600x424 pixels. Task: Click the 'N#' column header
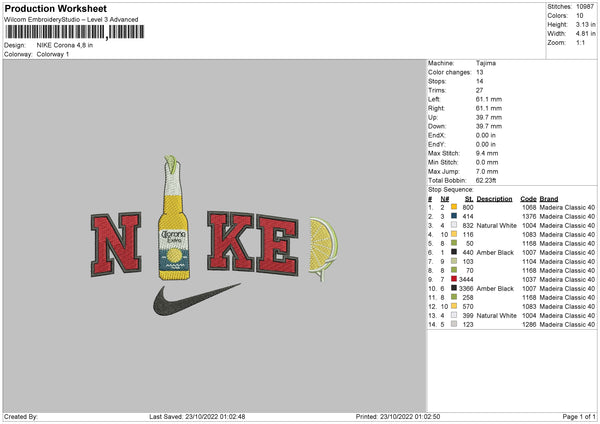point(445,199)
